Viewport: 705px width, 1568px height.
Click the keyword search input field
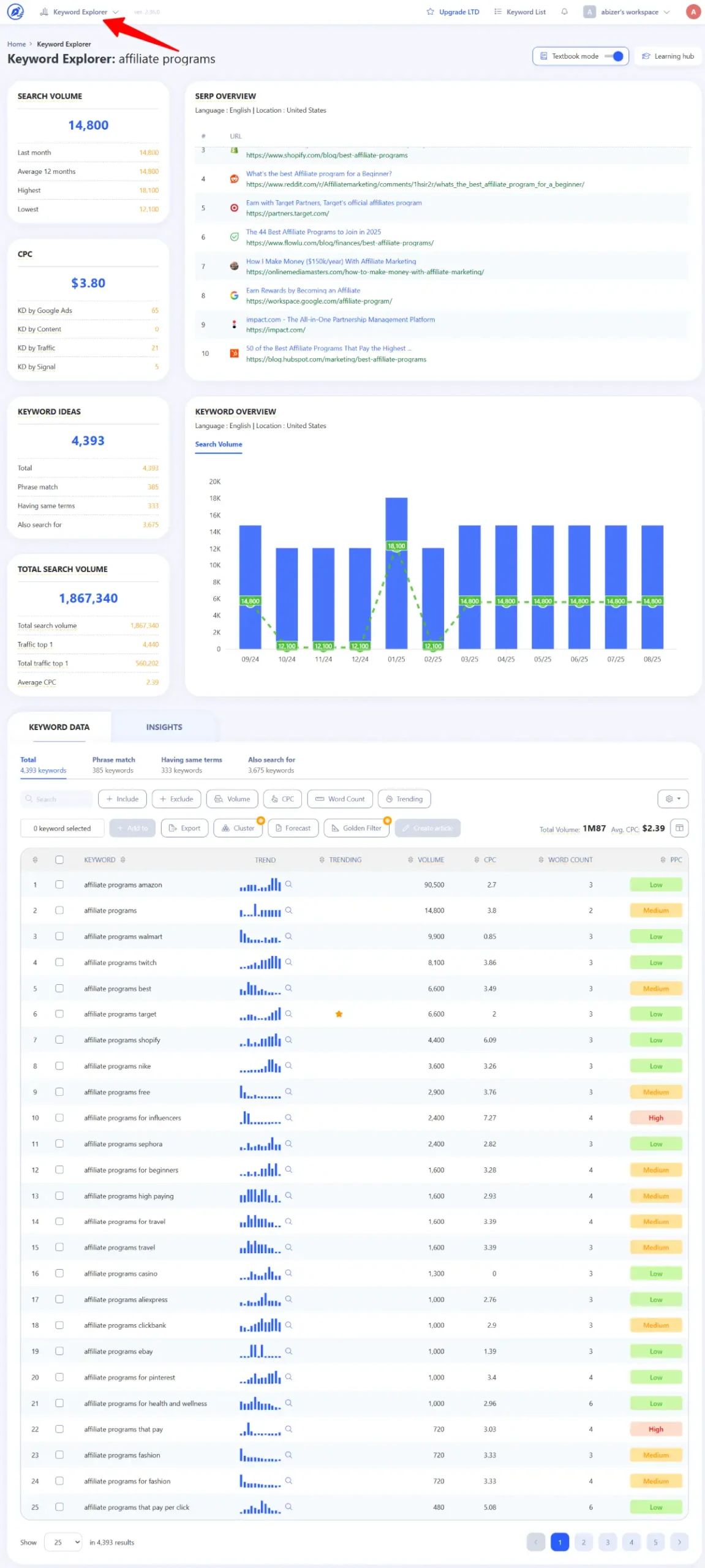click(x=58, y=799)
